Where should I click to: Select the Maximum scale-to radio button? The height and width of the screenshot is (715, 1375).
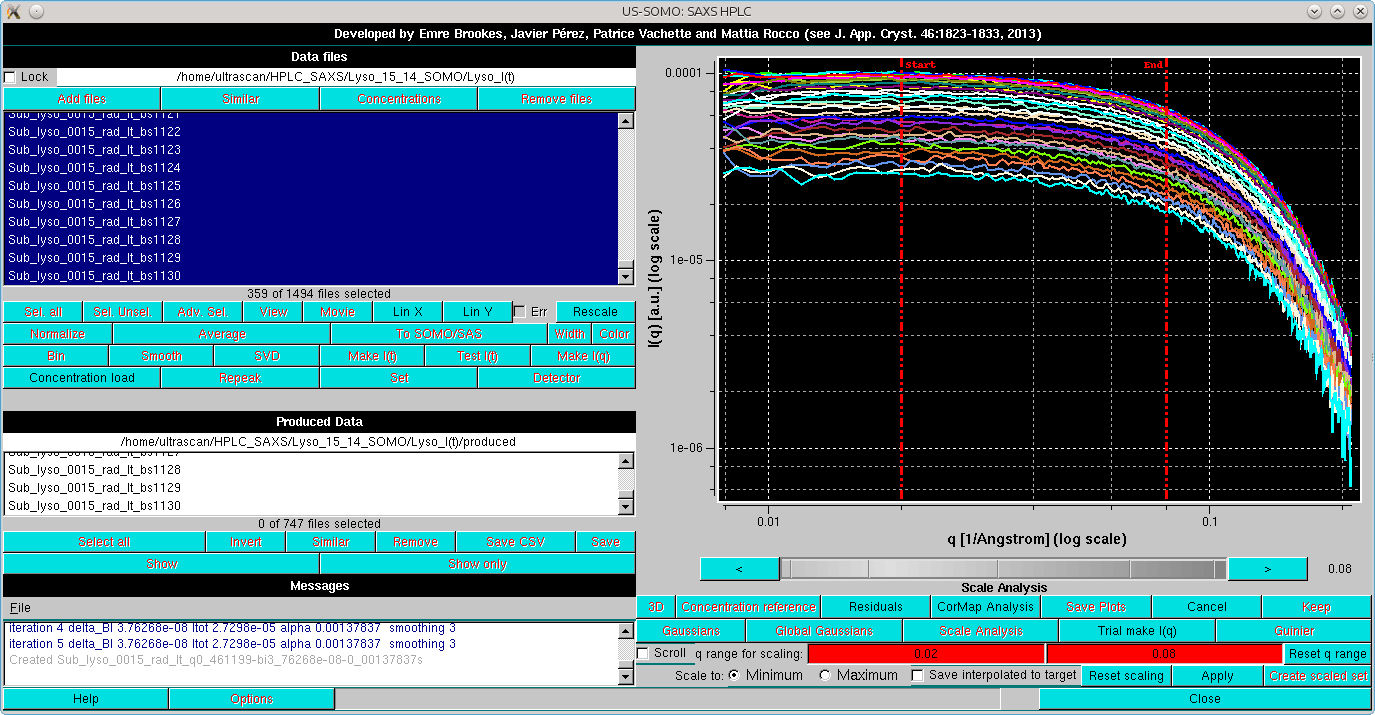824,675
